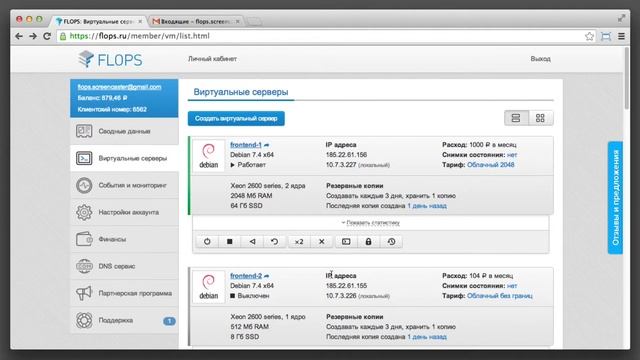Click Выход to log out
Screen dimensions: 640x360
tap(540, 59)
